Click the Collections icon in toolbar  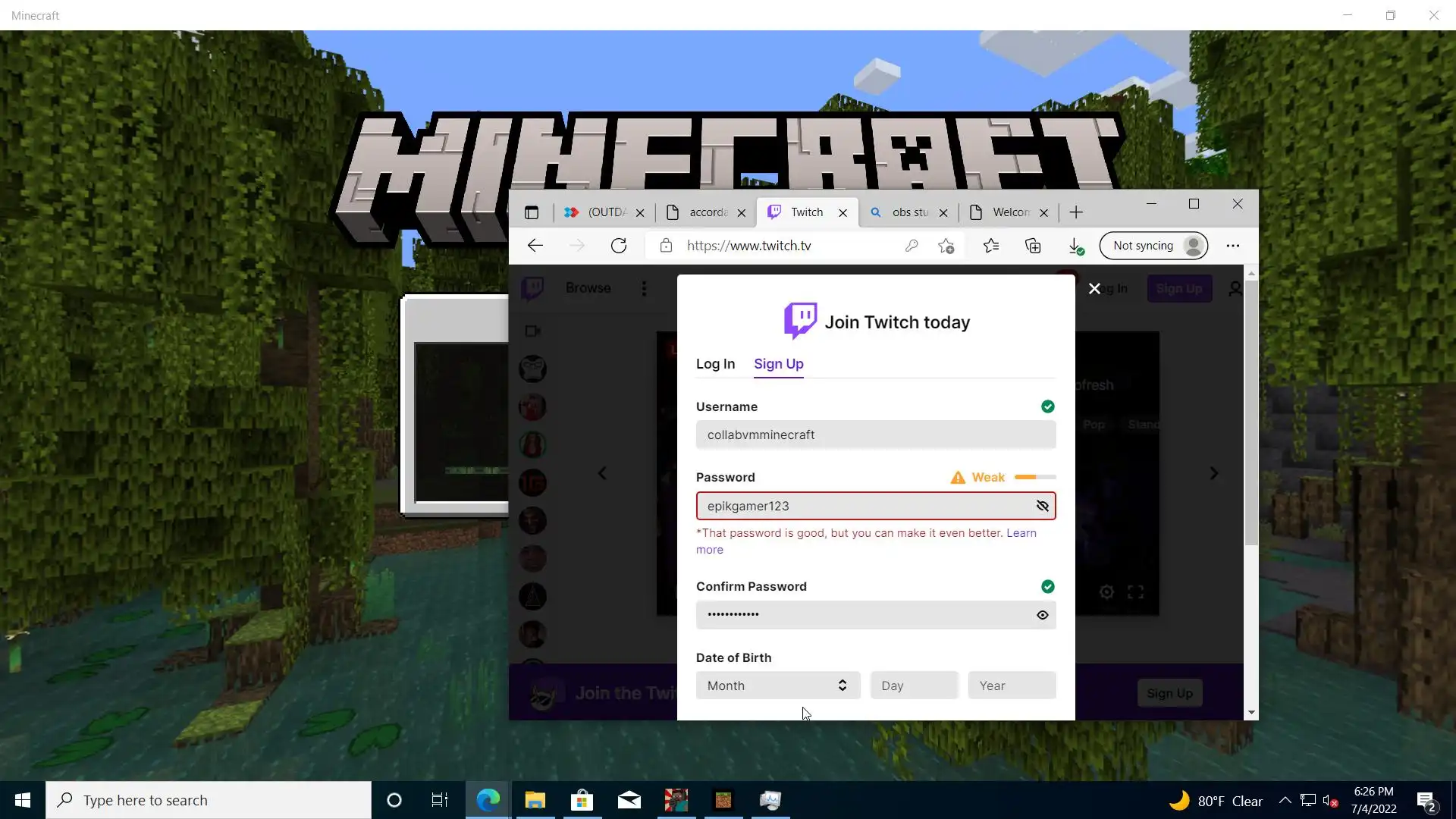click(x=1033, y=246)
